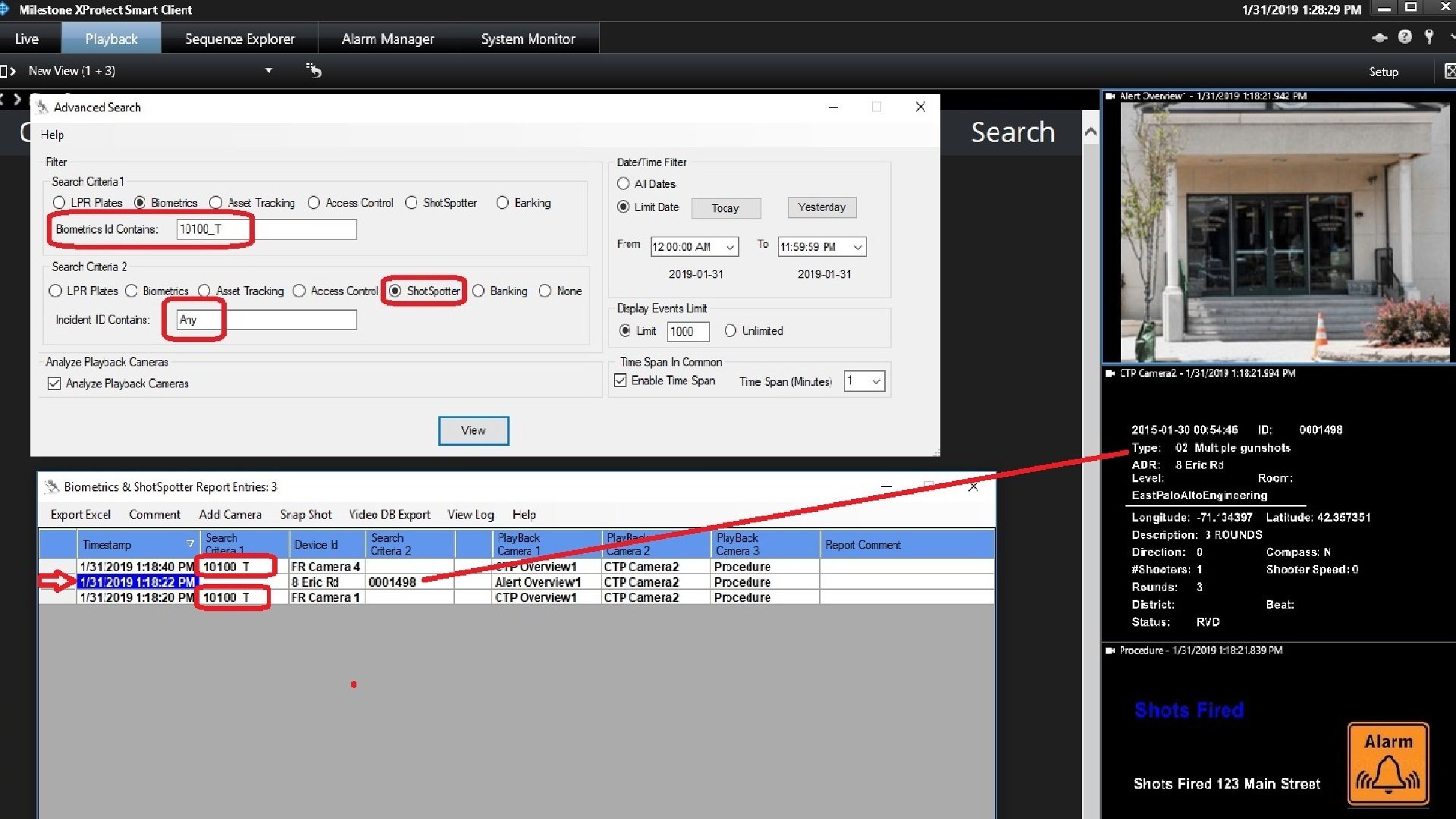
Task: Open Help menu in Advanced Search
Action: tap(52, 135)
